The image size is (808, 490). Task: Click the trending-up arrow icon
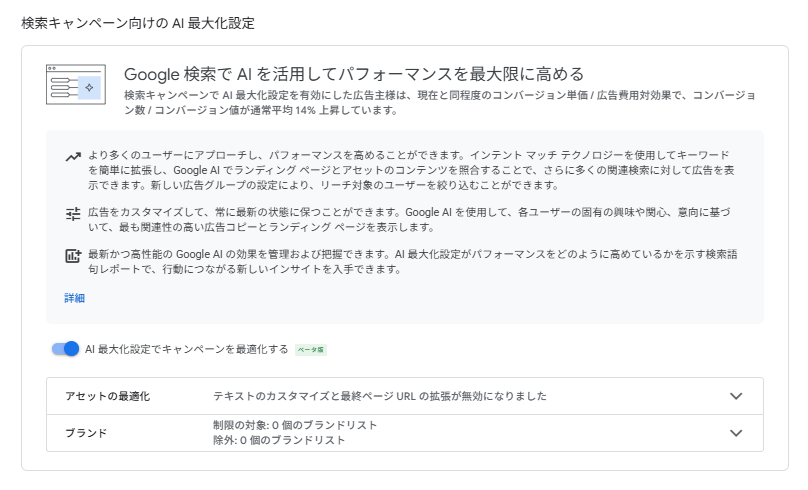pyautogui.click(x=73, y=157)
